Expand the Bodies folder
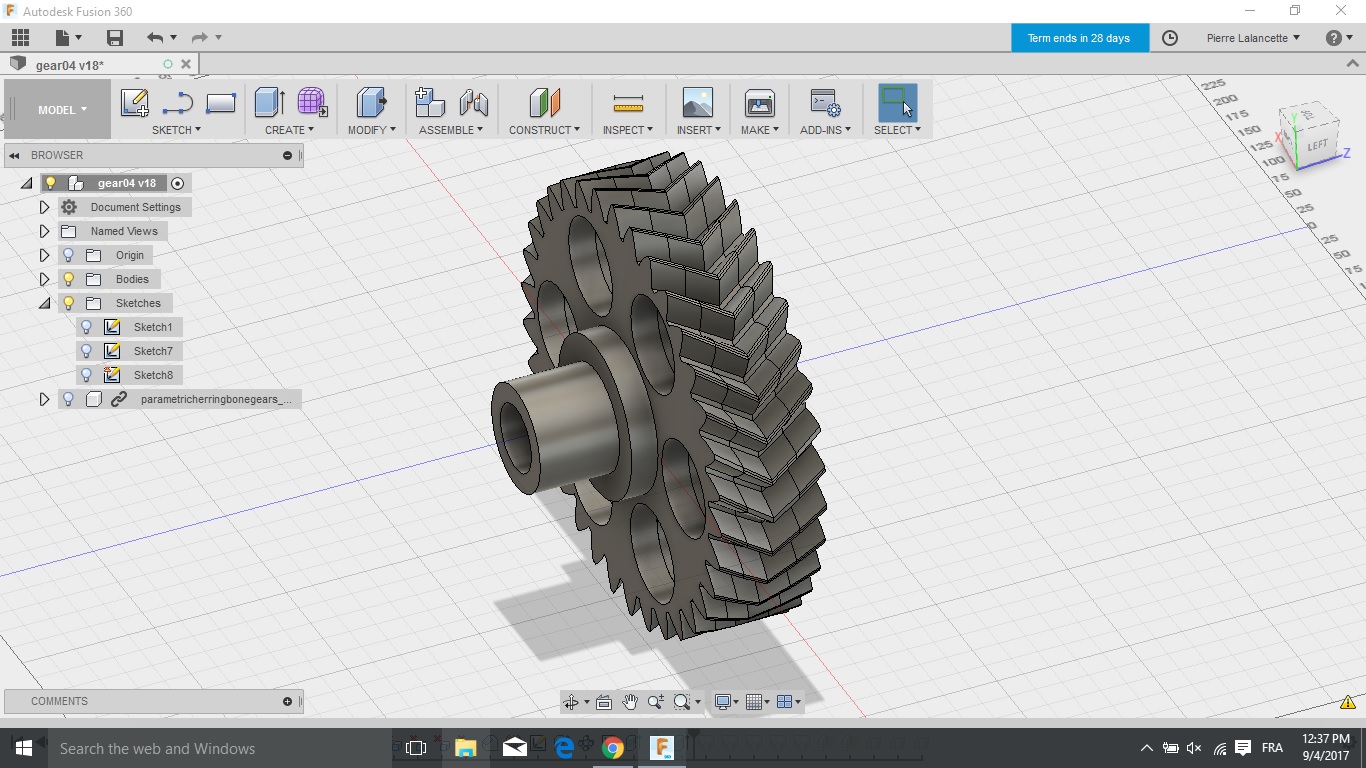The width and height of the screenshot is (1366, 768). coord(44,279)
